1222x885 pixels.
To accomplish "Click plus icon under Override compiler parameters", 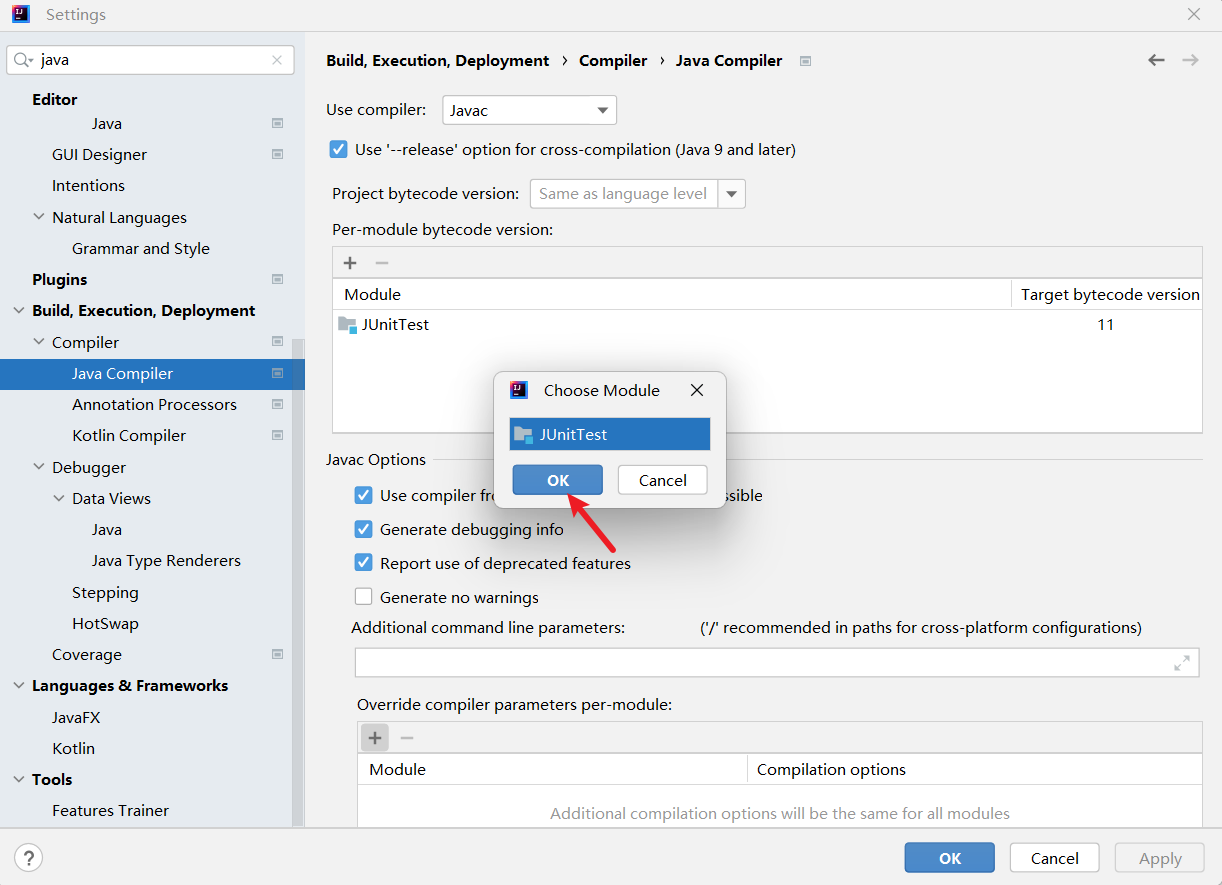I will (x=375, y=738).
